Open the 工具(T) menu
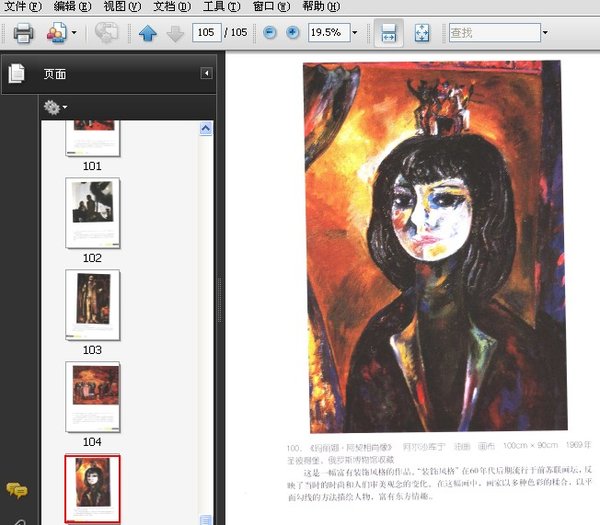This screenshot has width=600, height=525. tap(222, 7)
